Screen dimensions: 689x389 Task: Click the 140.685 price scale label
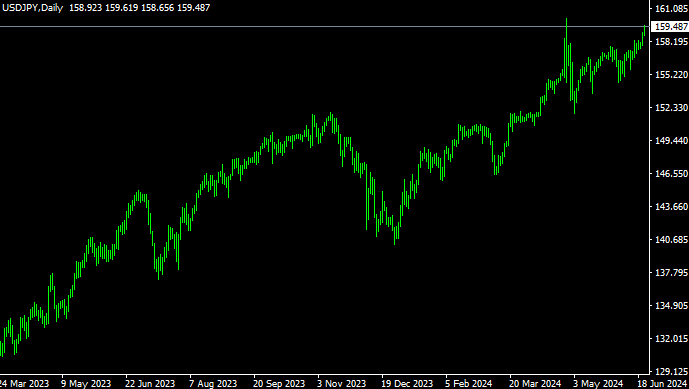pos(671,240)
